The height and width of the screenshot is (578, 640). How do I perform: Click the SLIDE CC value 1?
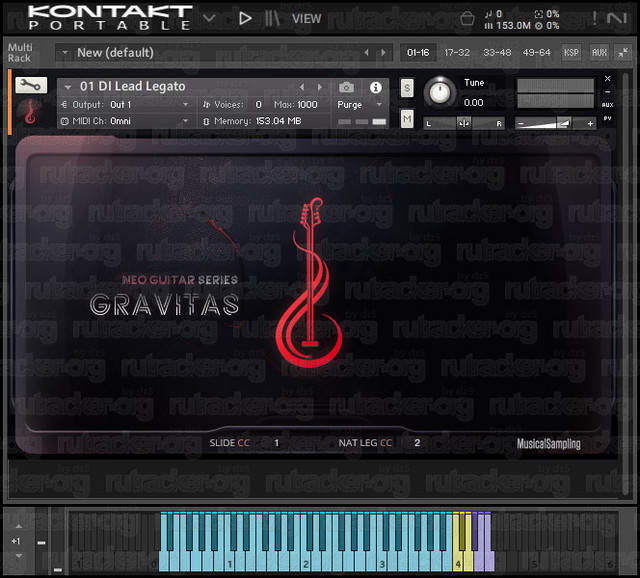(277, 443)
